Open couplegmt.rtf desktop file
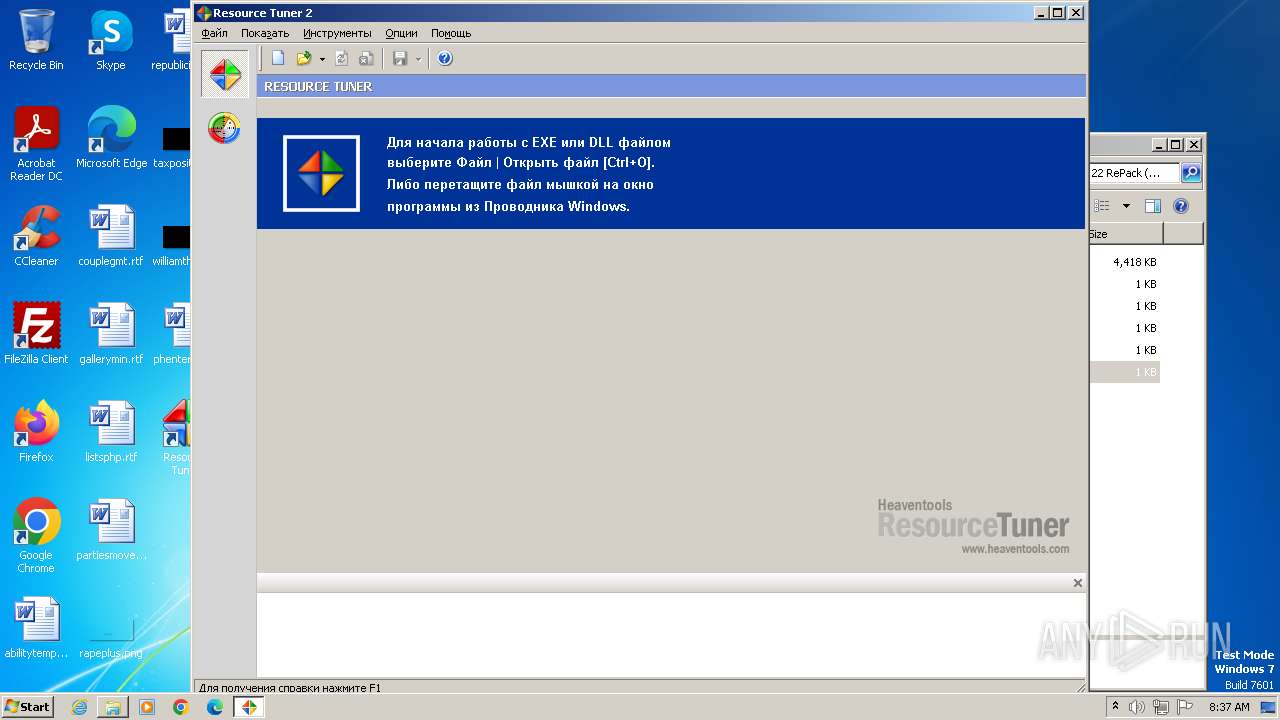The image size is (1280, 720). pyautogui.click(x=111, y=236)
